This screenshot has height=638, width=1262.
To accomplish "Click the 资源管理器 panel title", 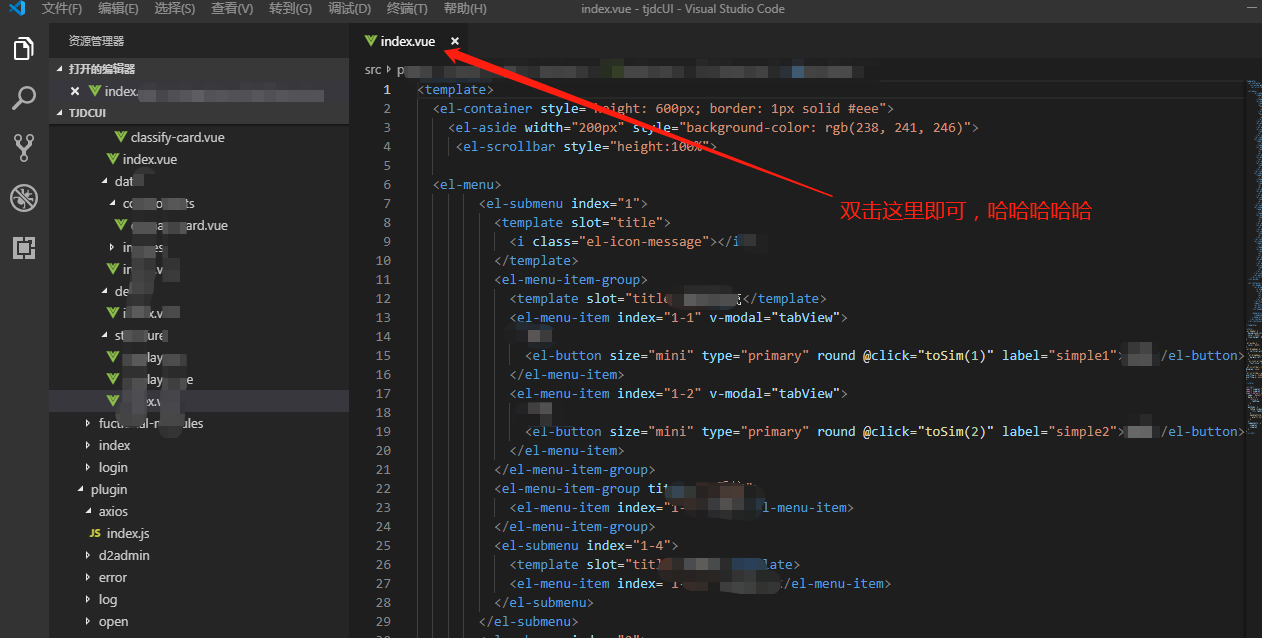I will tap(96, 41).
